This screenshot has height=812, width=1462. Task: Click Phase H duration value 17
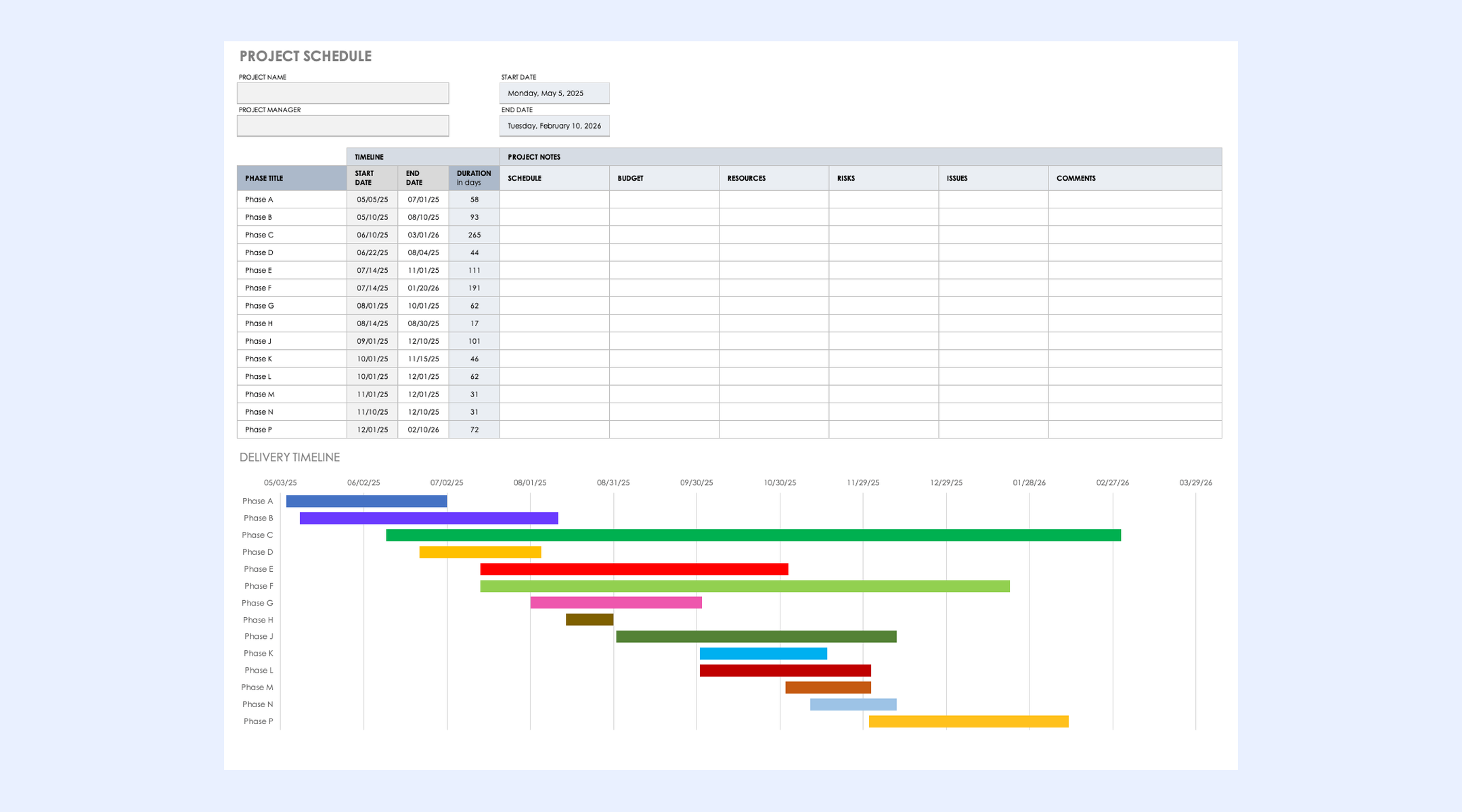coord(474,323)
